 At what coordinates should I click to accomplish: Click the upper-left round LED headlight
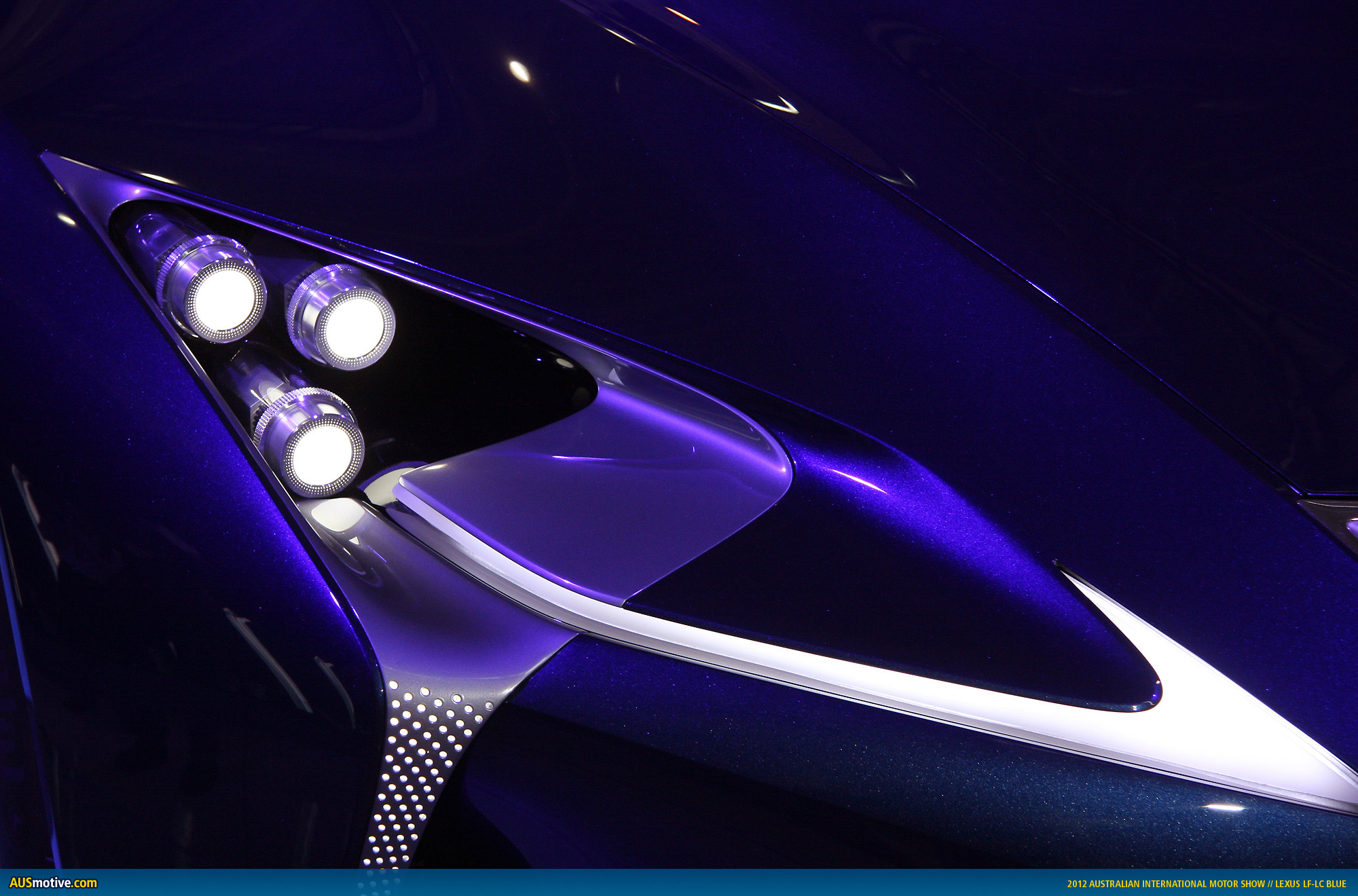(x=224, y=299)
